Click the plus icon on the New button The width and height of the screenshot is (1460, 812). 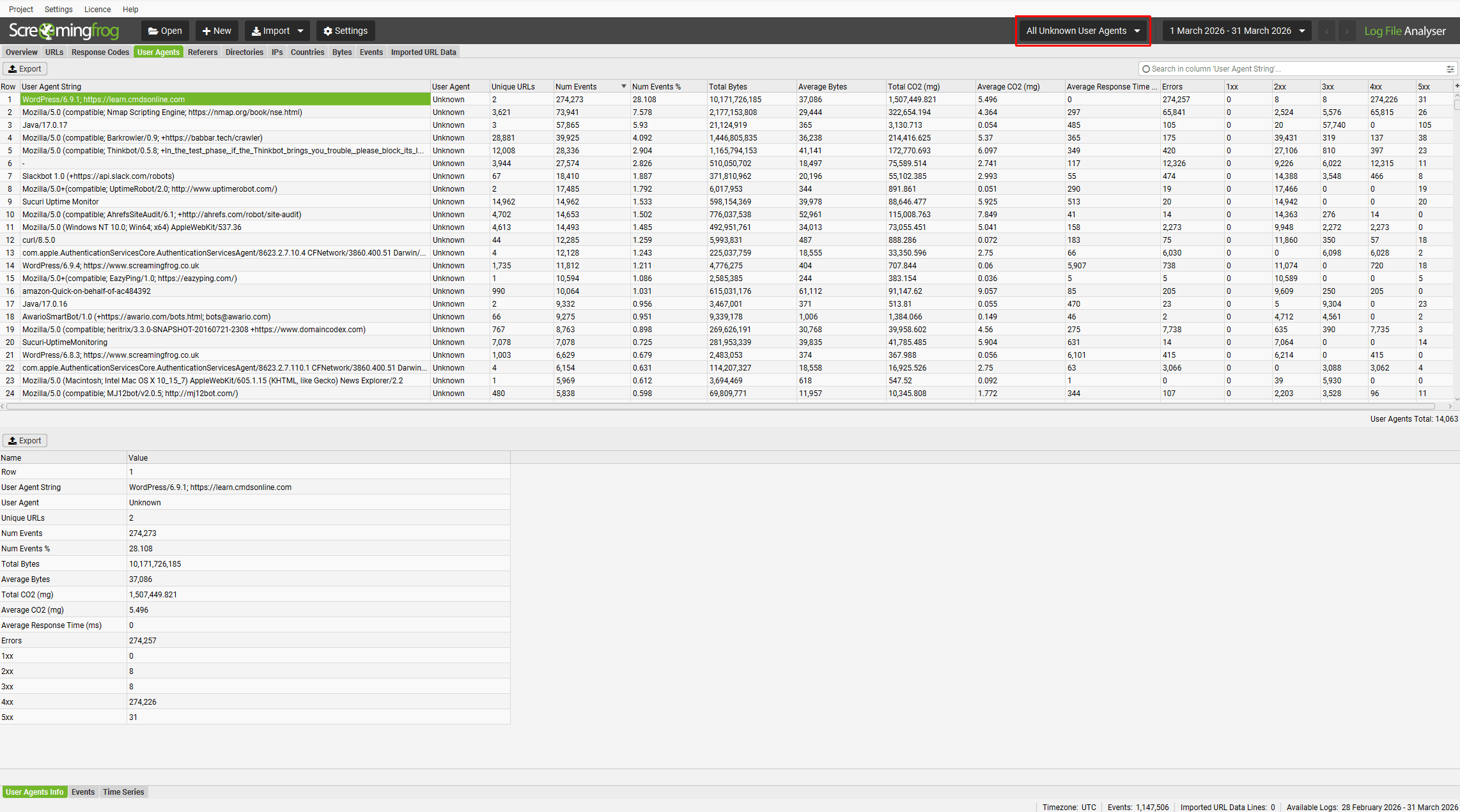tap(205, 30)
